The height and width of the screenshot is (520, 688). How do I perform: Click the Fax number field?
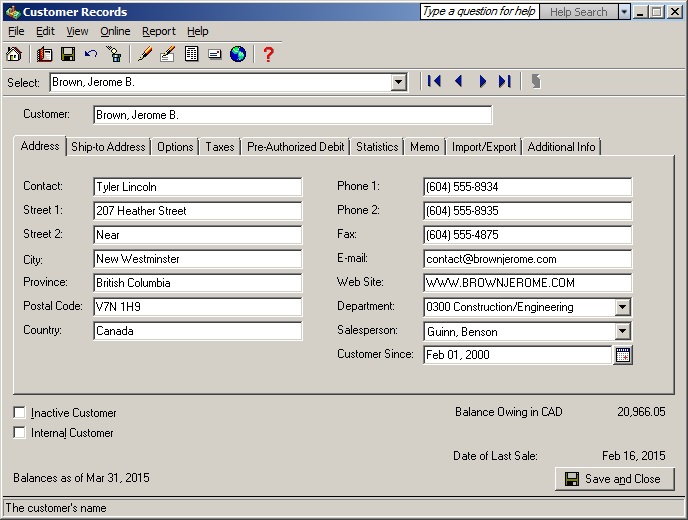pyautogui.click(x=527, y=235)
